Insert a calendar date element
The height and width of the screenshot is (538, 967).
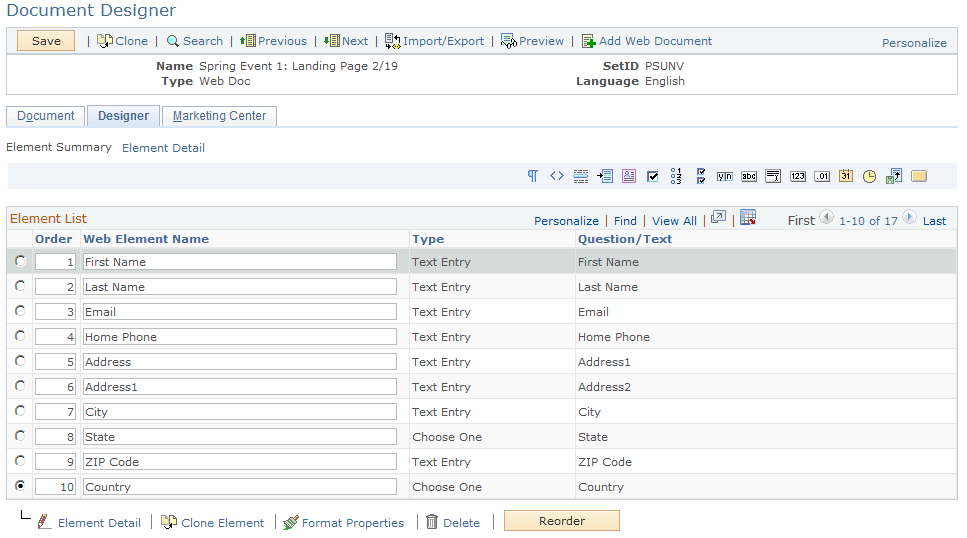pyautogui.click(x=846, y=176)
